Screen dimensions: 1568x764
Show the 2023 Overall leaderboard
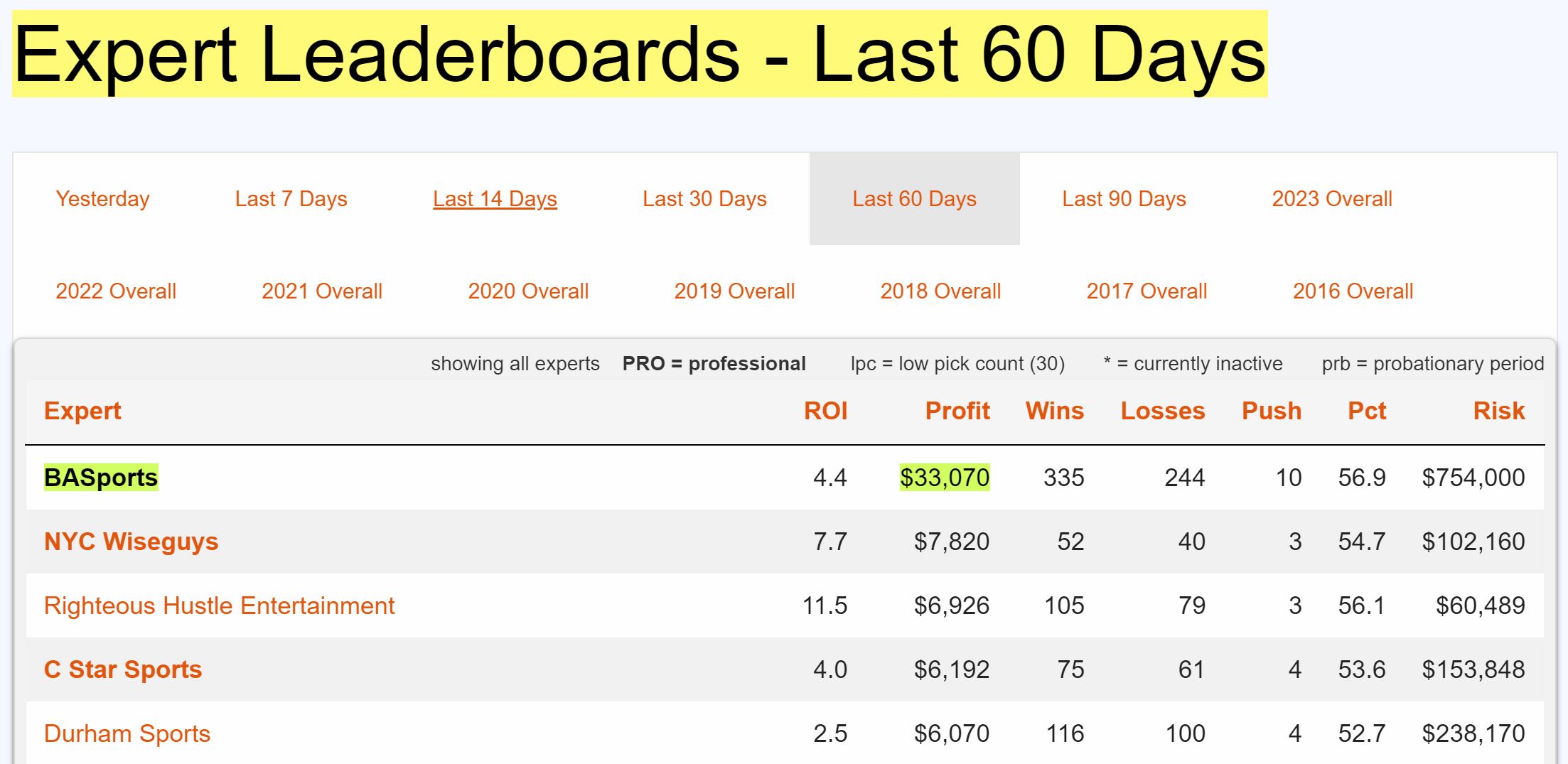click(x=1331, y=199)
